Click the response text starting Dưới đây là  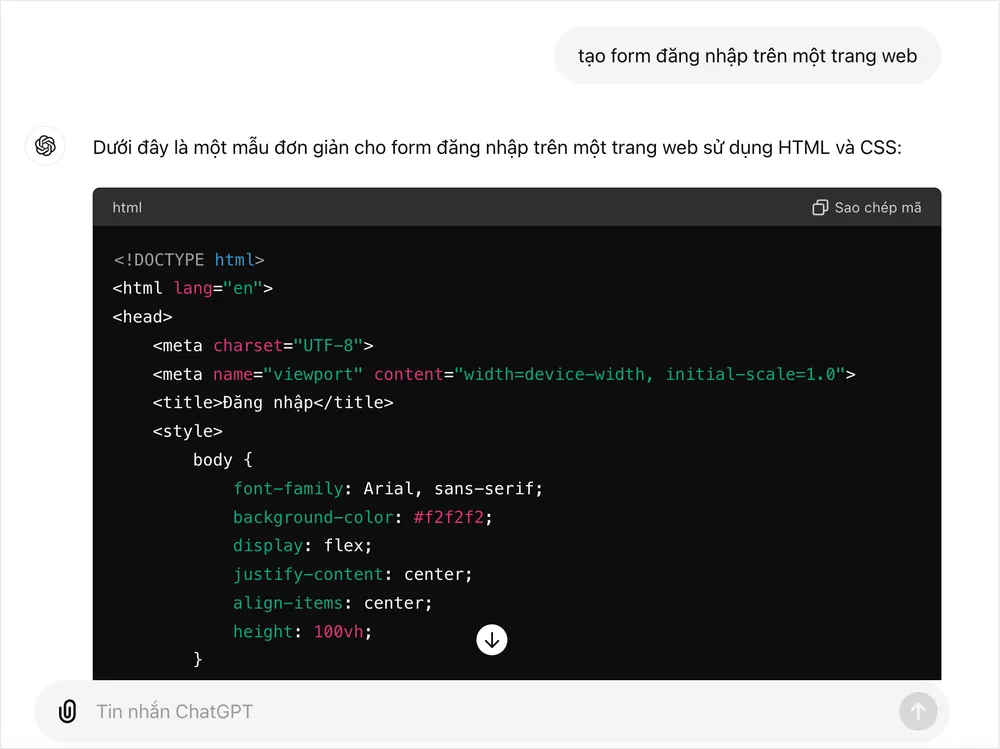click(x=497, y=147)
